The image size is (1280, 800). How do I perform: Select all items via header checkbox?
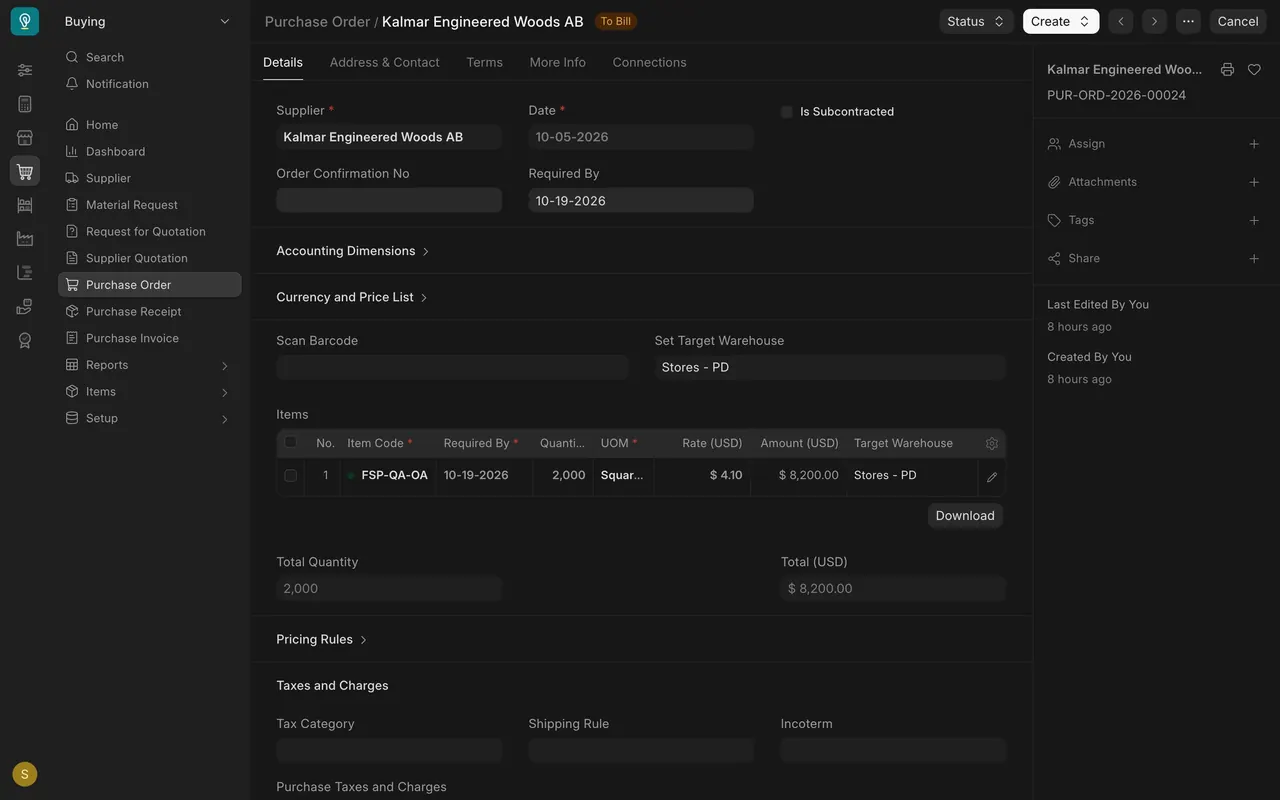click(291, 442)
